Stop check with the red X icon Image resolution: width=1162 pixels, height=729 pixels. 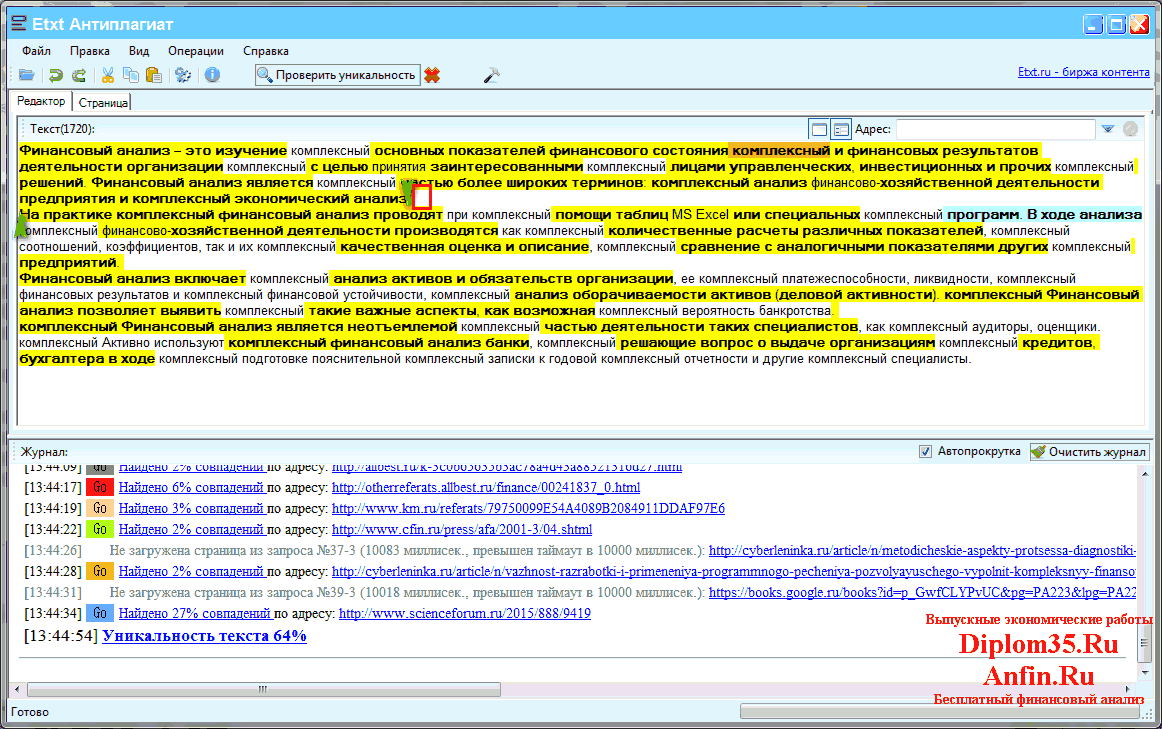pos(432,75)
